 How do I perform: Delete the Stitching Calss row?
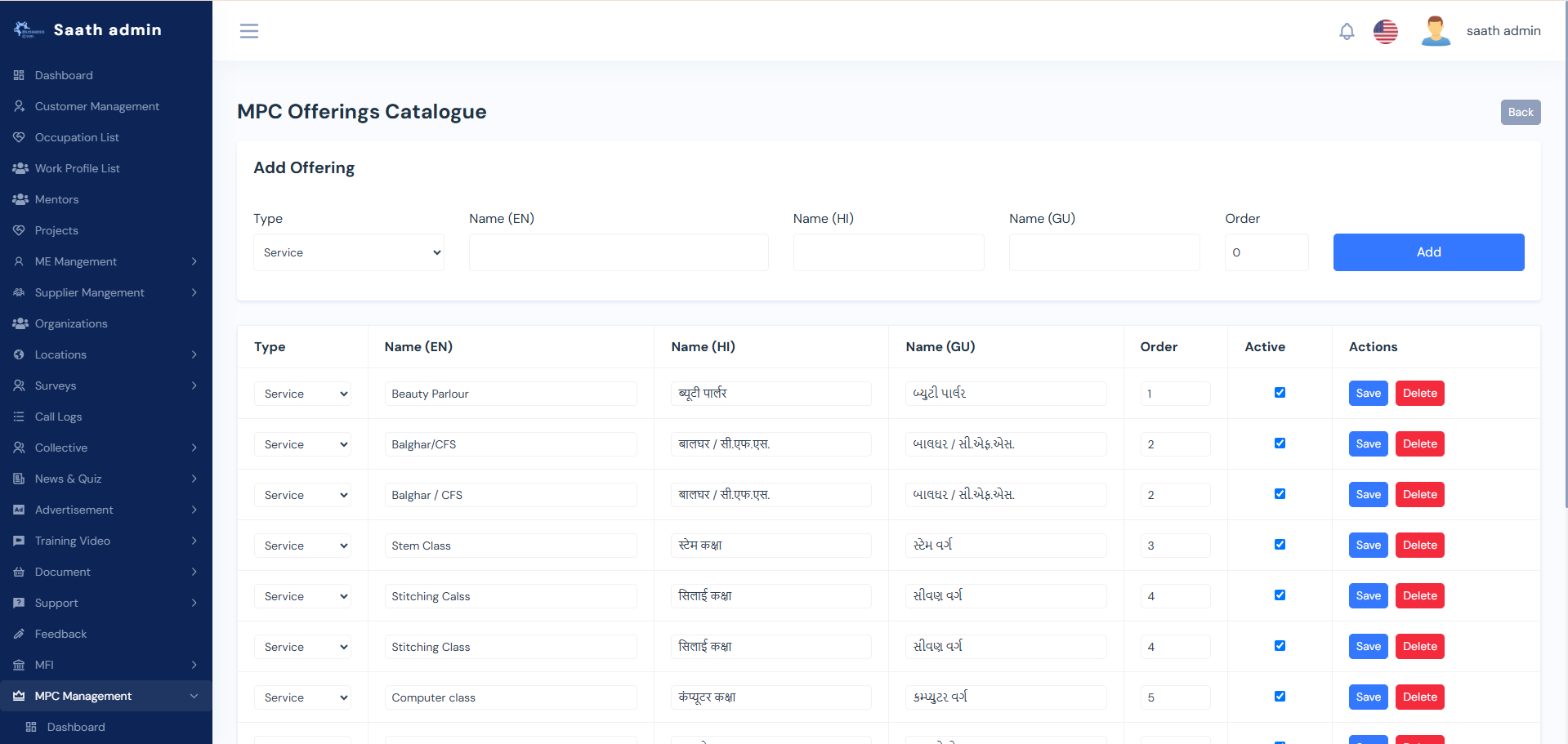(1419, 596)
